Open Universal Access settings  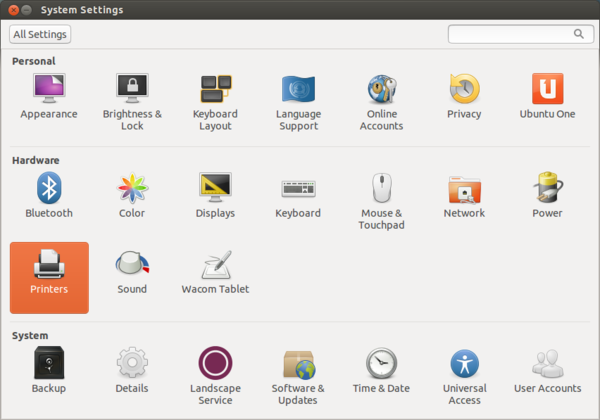(465, 376)
